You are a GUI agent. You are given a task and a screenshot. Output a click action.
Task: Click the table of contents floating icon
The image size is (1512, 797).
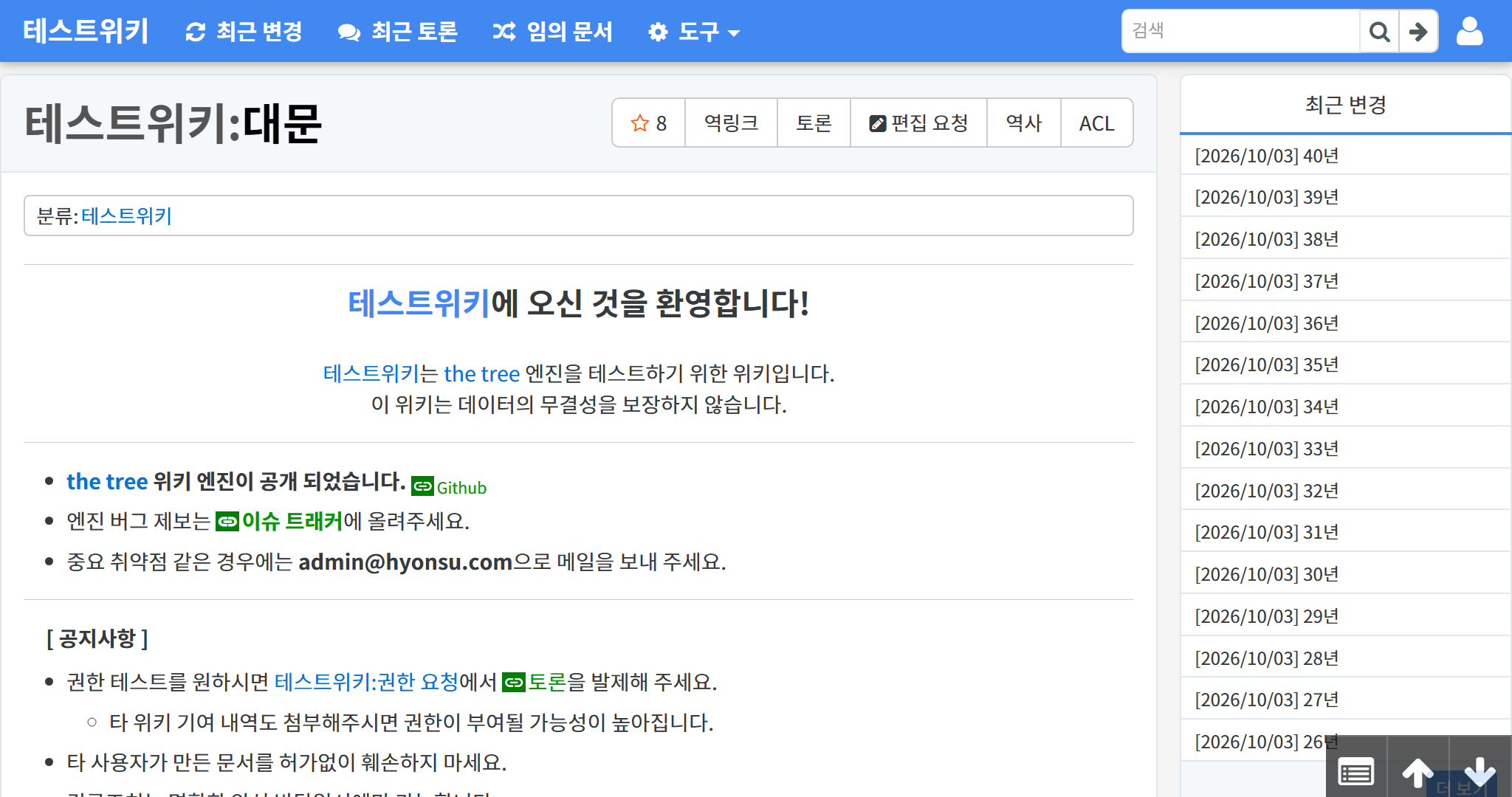click(1356, 772)
